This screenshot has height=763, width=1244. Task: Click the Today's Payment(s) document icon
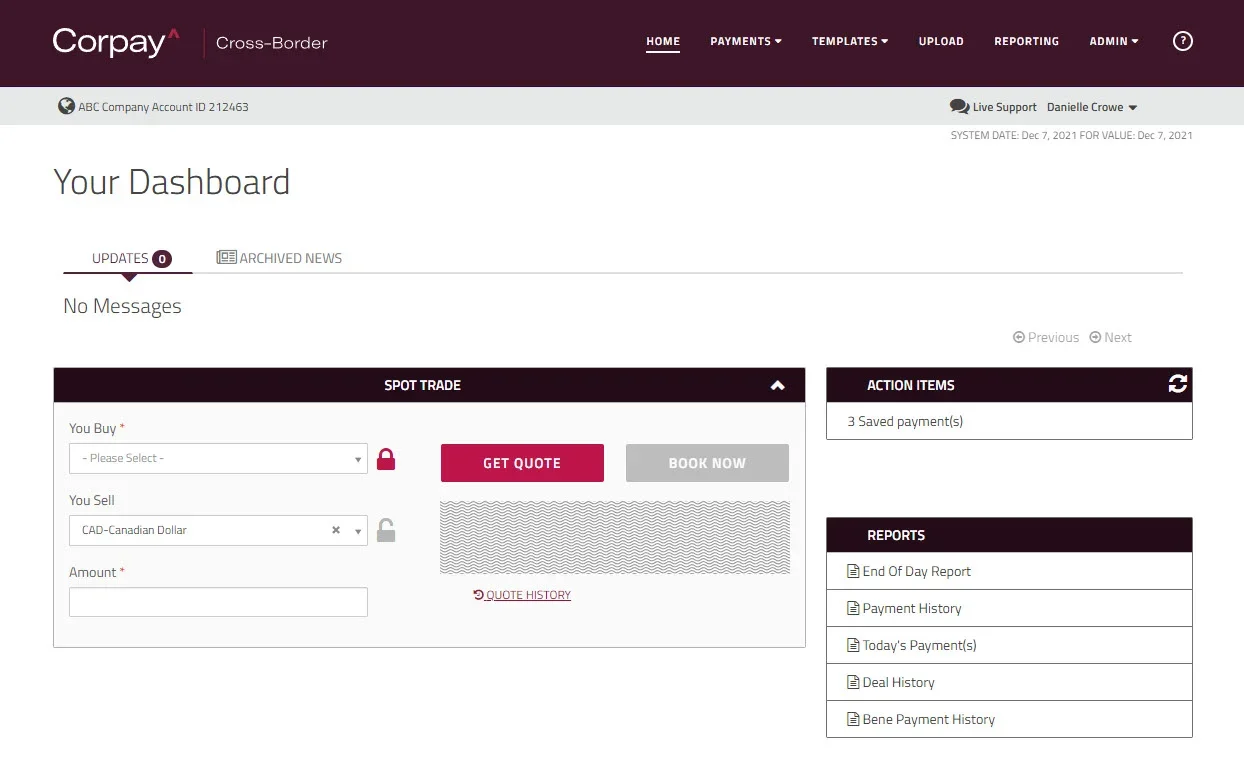[x=853, y=645]
